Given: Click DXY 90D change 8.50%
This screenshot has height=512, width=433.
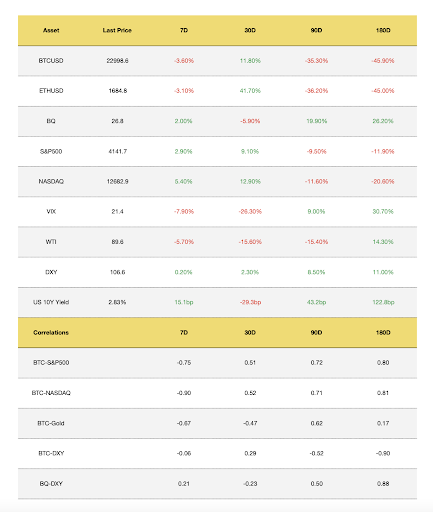Looking at the screenshot, I should pyautogui.click(x=316, y=272).
